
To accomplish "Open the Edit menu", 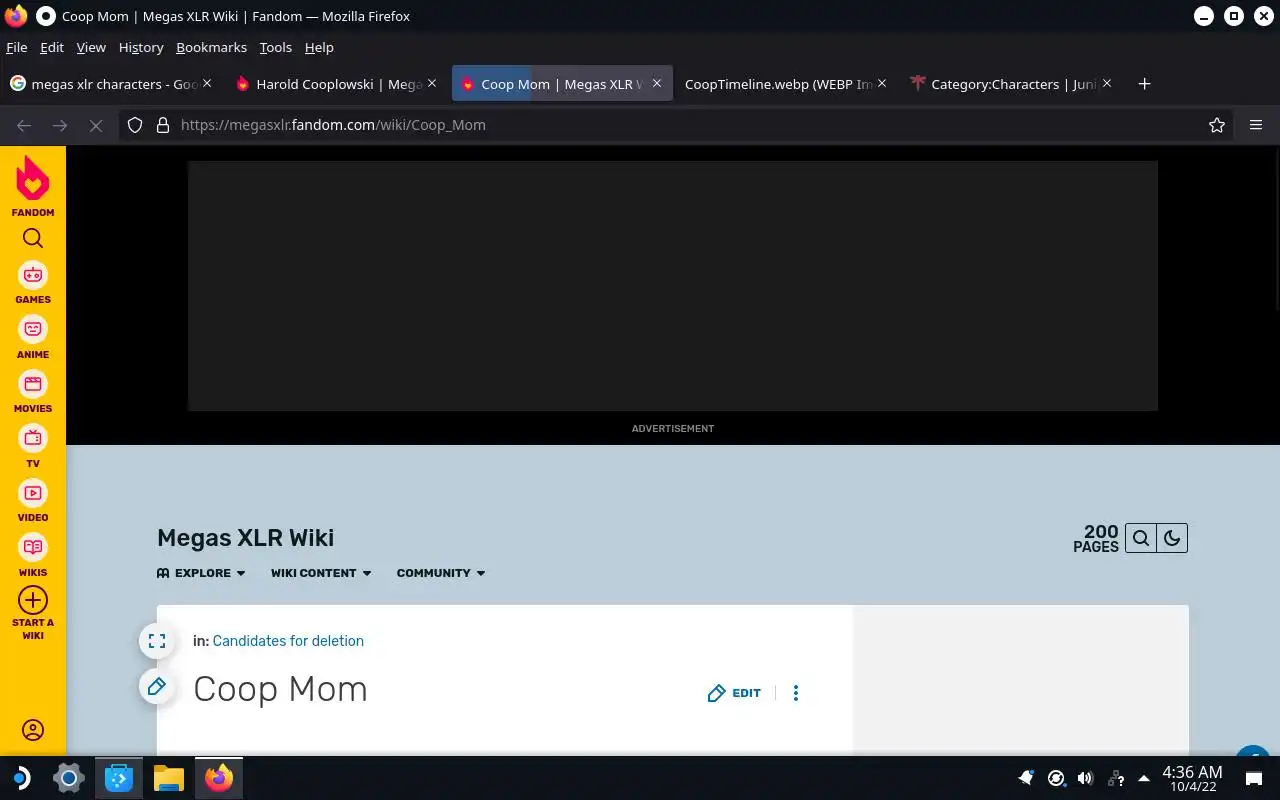I will pos(52,47).
